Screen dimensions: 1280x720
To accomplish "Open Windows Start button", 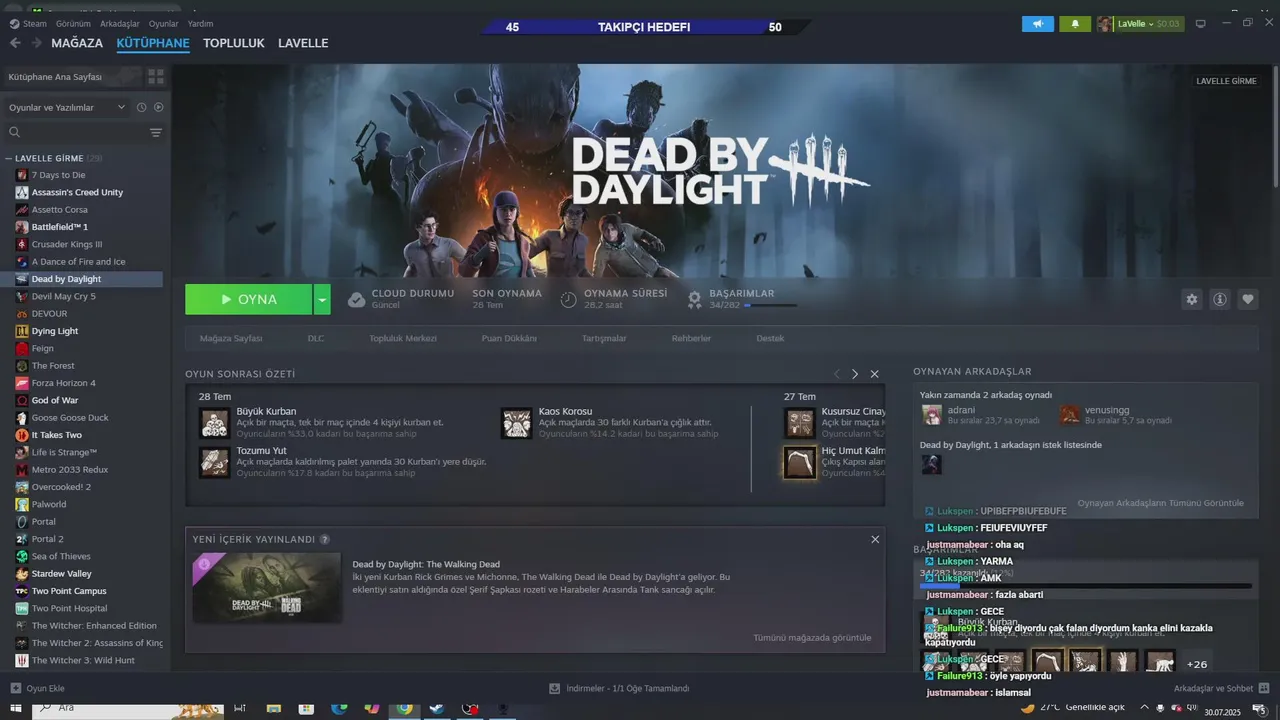I will tap(14, 708).
